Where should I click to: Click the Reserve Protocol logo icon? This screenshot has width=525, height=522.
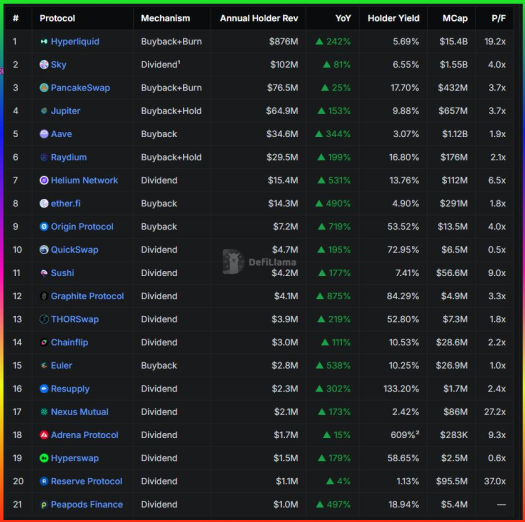[44, 481]
